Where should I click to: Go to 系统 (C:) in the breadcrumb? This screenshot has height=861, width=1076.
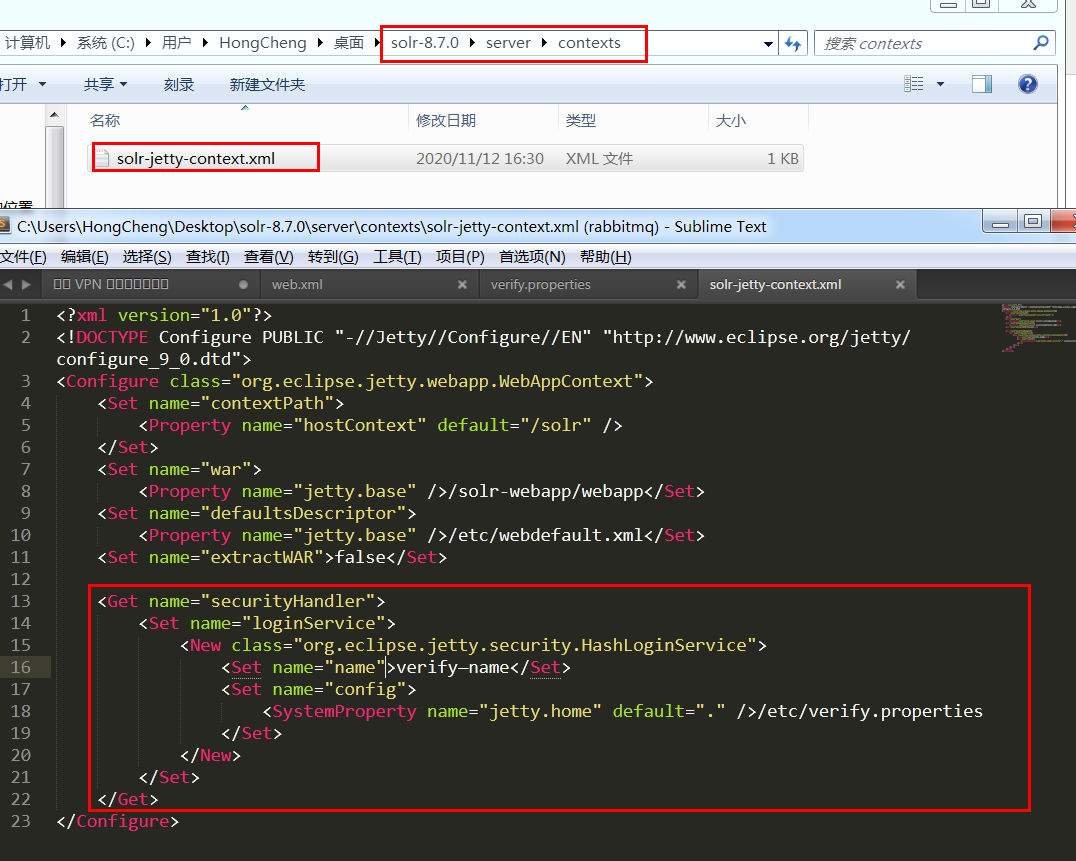pyautogui.click(x=106, y=43)
